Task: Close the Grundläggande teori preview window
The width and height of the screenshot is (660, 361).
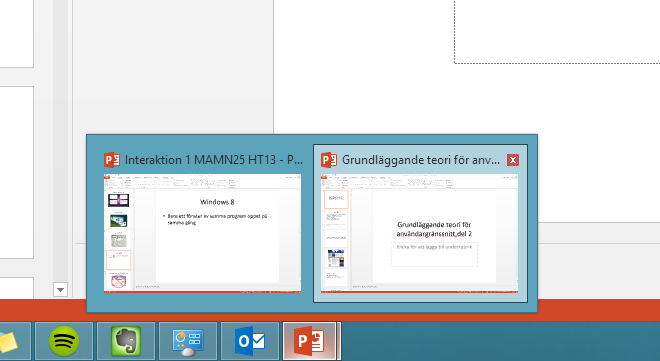Action: (513, 160)
